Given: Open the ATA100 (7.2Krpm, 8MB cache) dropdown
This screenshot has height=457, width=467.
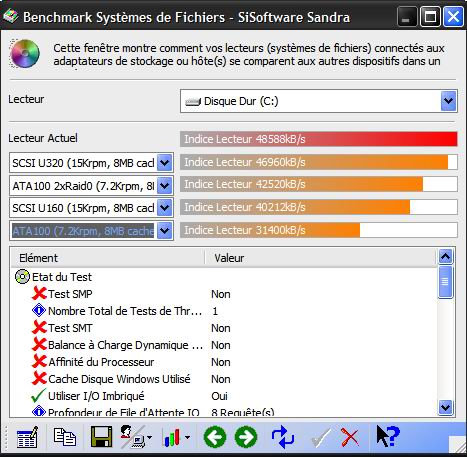Looking at the screenshot, I should (x=165, y=231).
